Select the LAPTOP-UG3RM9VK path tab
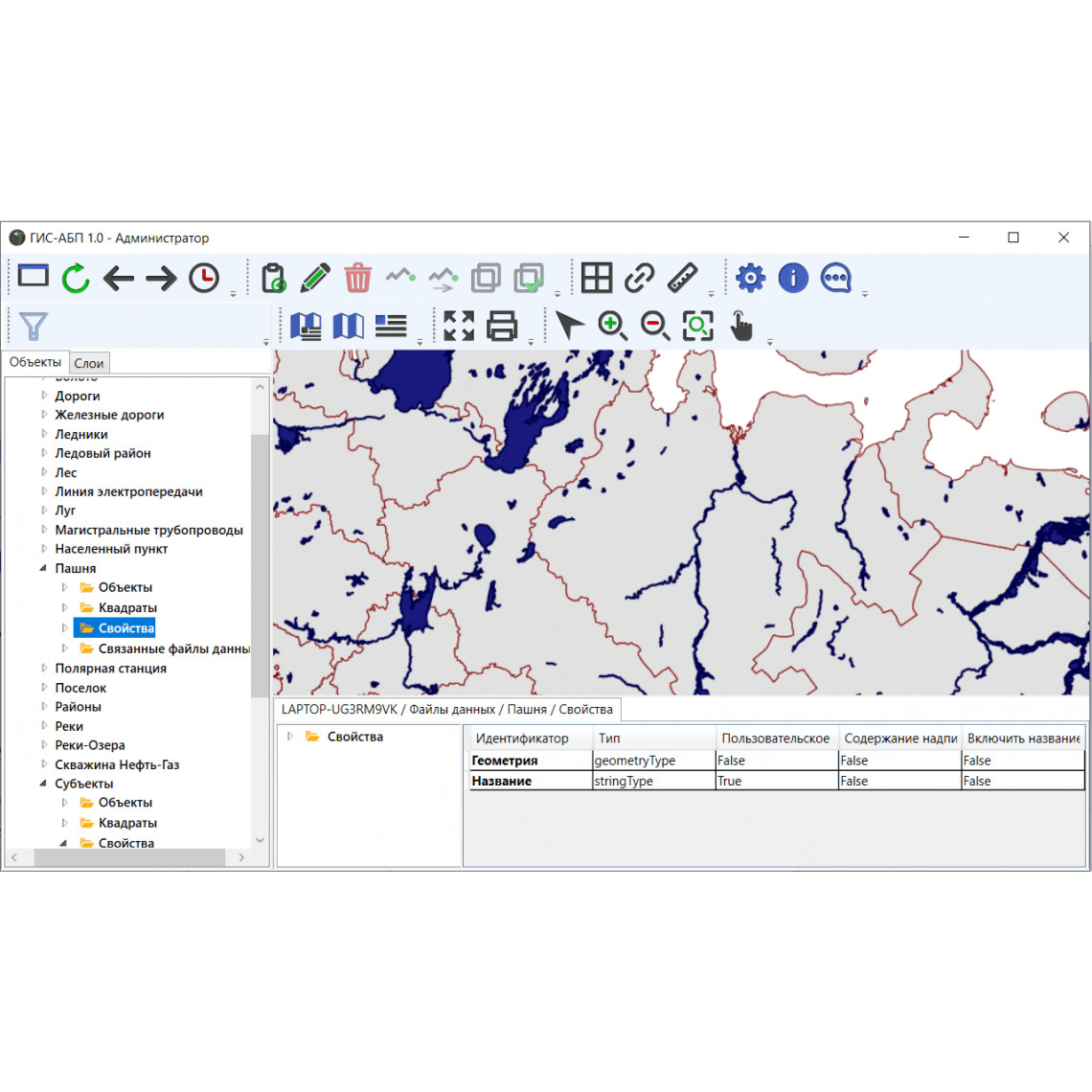The image size is (1092, 1092). point(447,709)
